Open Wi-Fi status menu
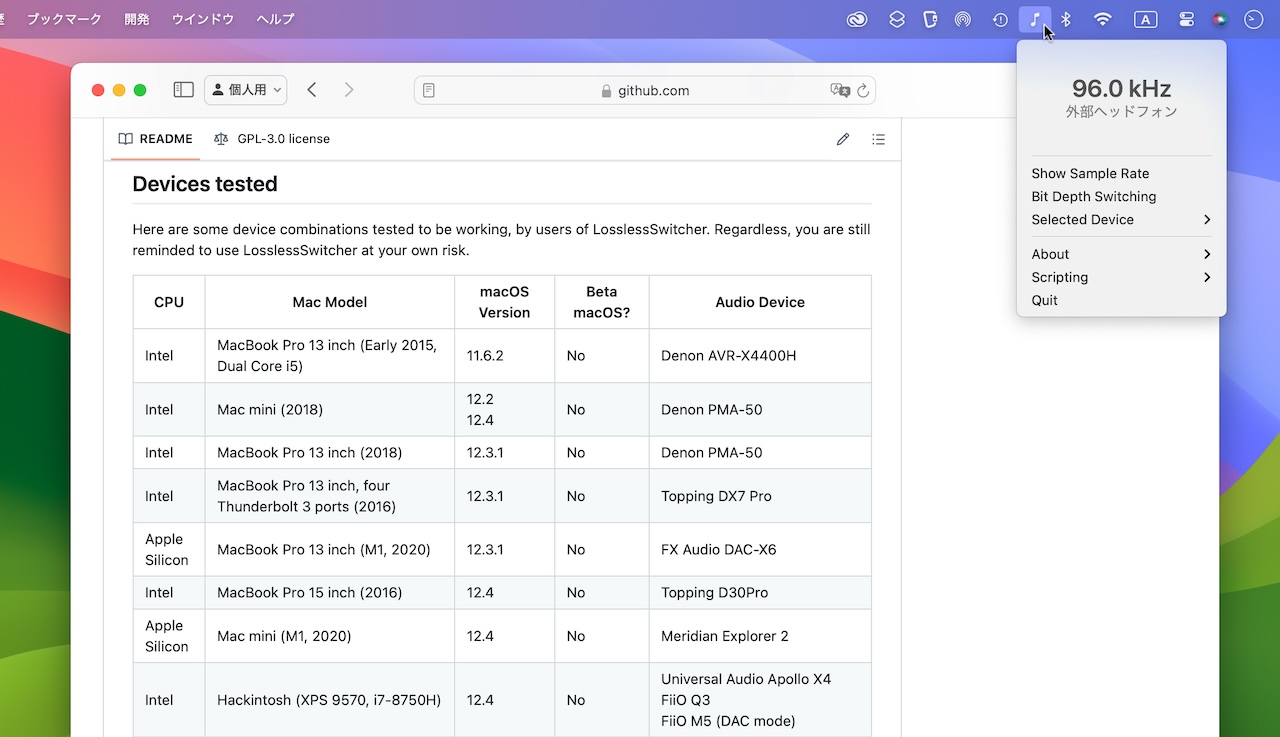1280x737 pixels. click(x=1102, y=19)
